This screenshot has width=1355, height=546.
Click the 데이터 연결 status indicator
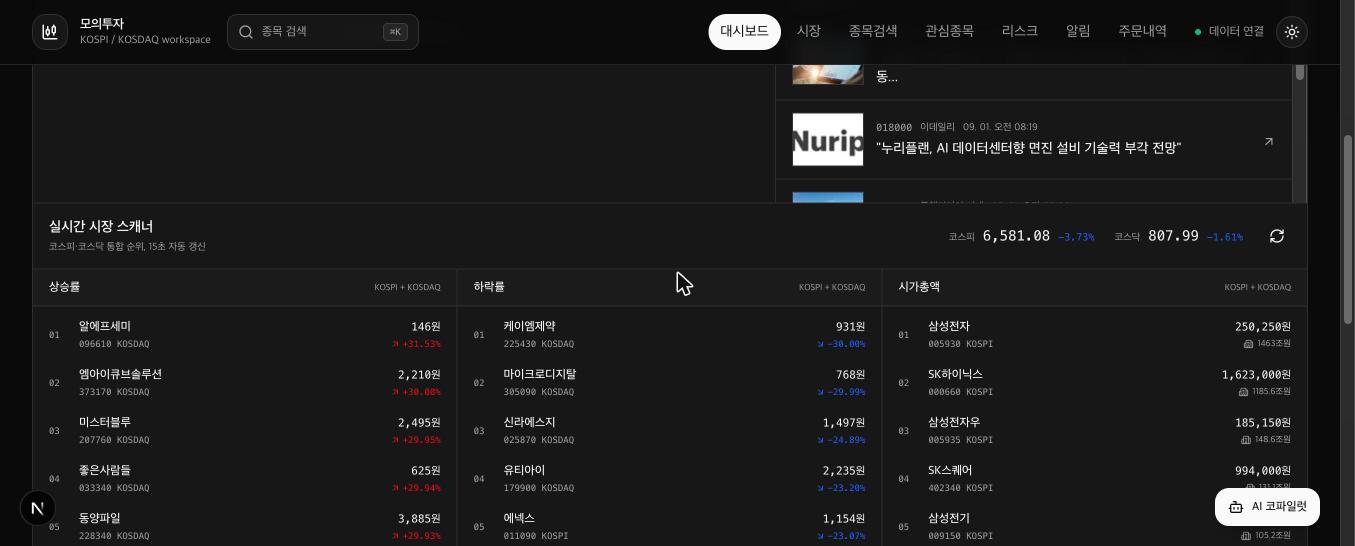click(x=1230, y=32)
